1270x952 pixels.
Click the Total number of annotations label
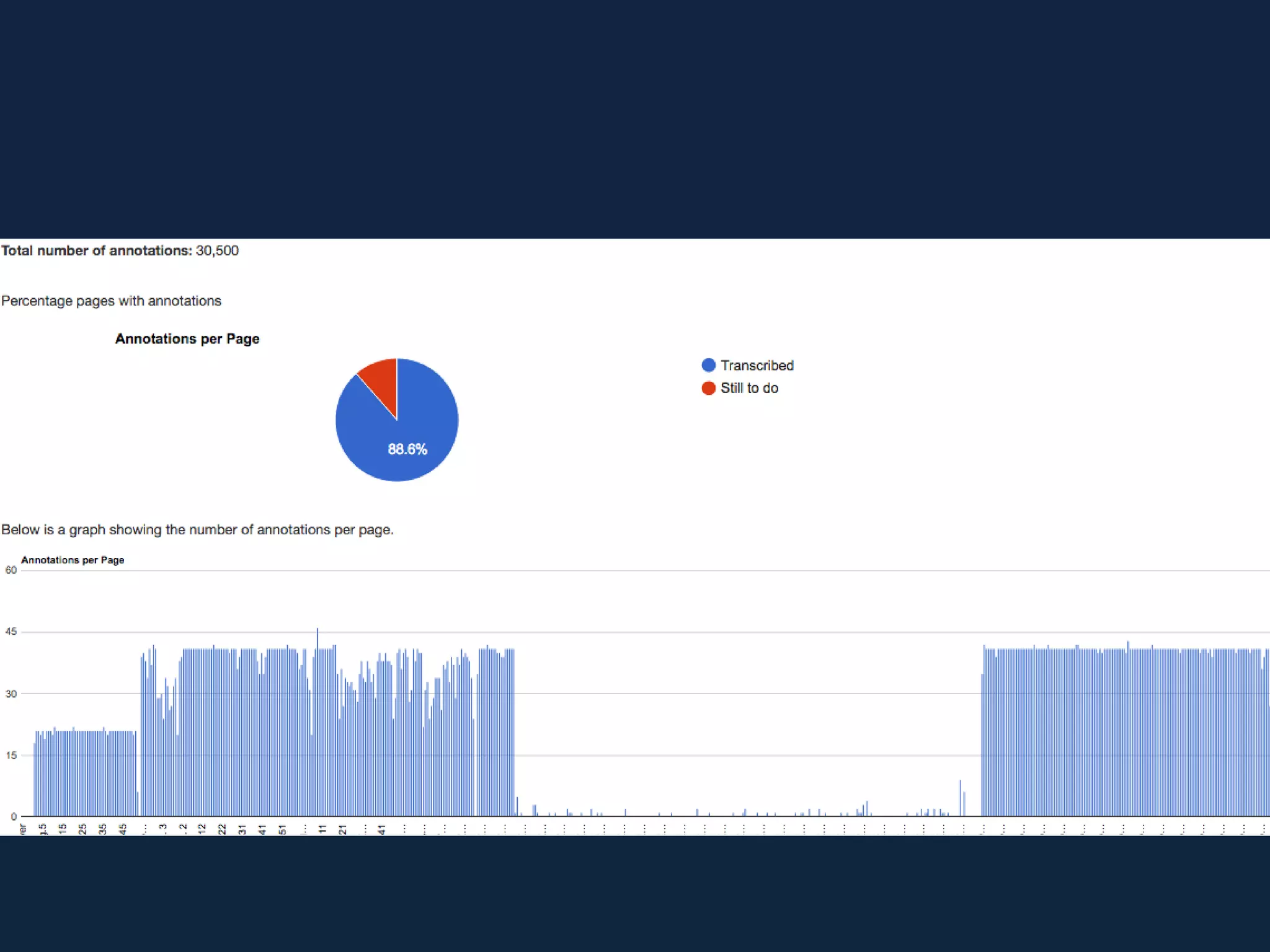(97, 250)
